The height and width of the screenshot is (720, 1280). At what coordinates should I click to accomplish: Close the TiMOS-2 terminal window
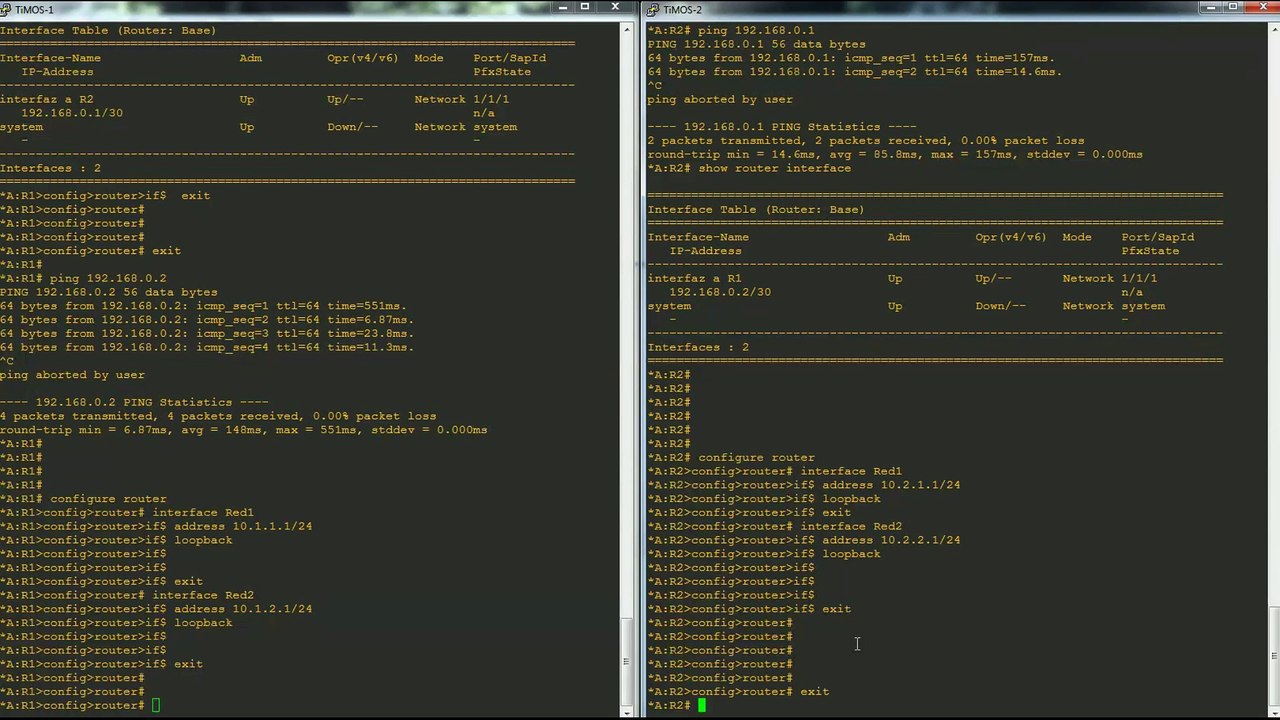[1262, 8]
